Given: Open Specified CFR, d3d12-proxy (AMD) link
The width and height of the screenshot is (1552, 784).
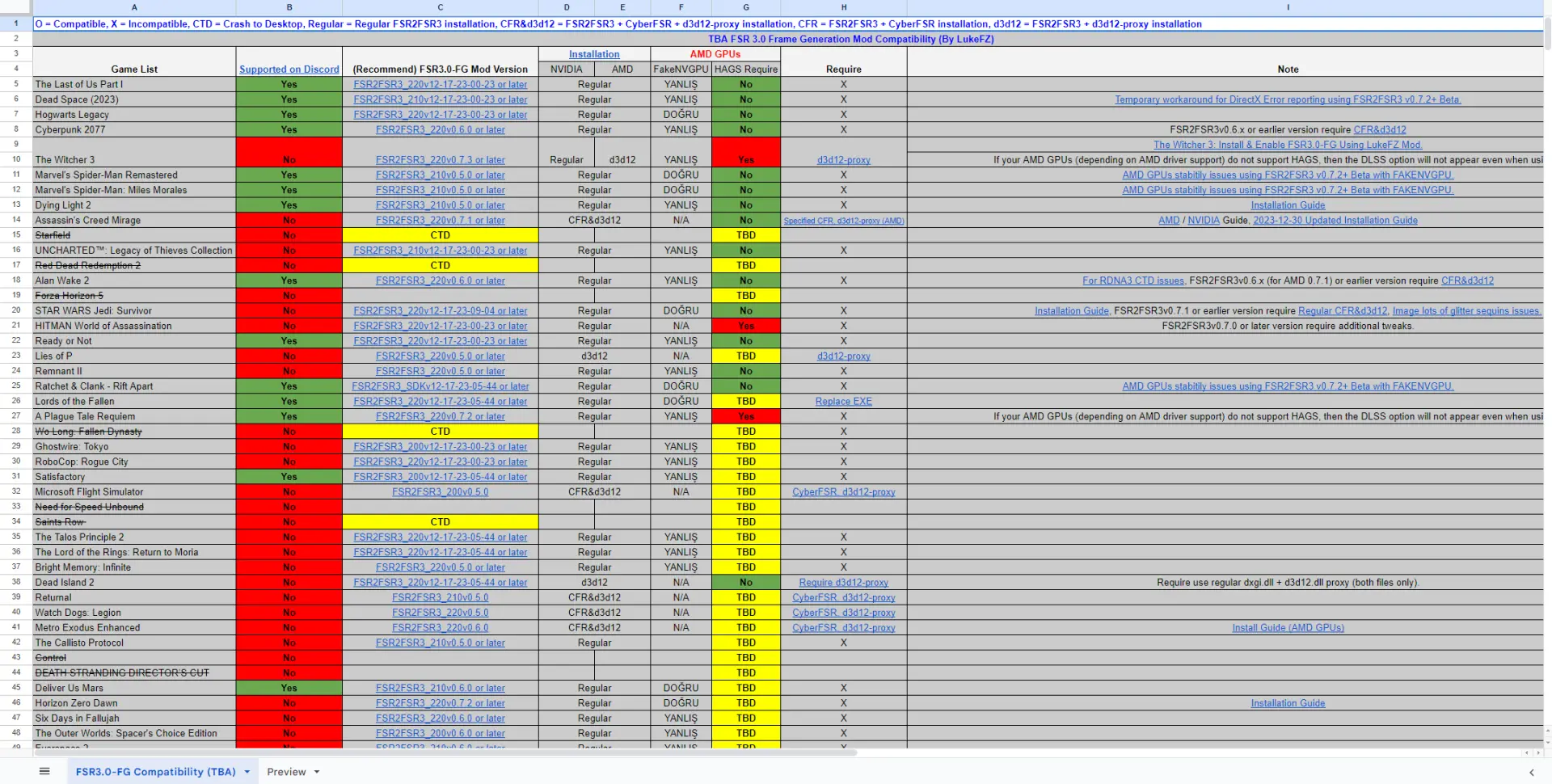Looking at the screenshot, I should pyautogui.click(x=844, y=221).
